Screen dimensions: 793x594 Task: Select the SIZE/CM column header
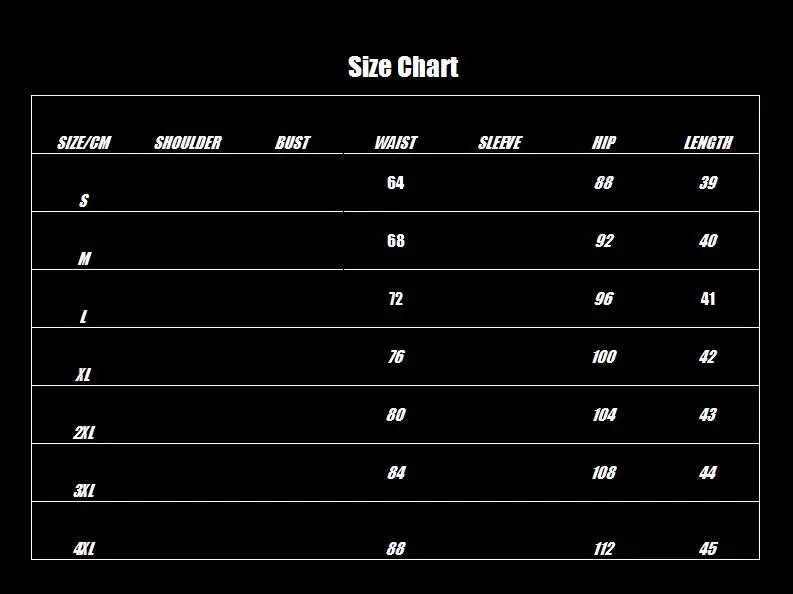click(84, 143)
